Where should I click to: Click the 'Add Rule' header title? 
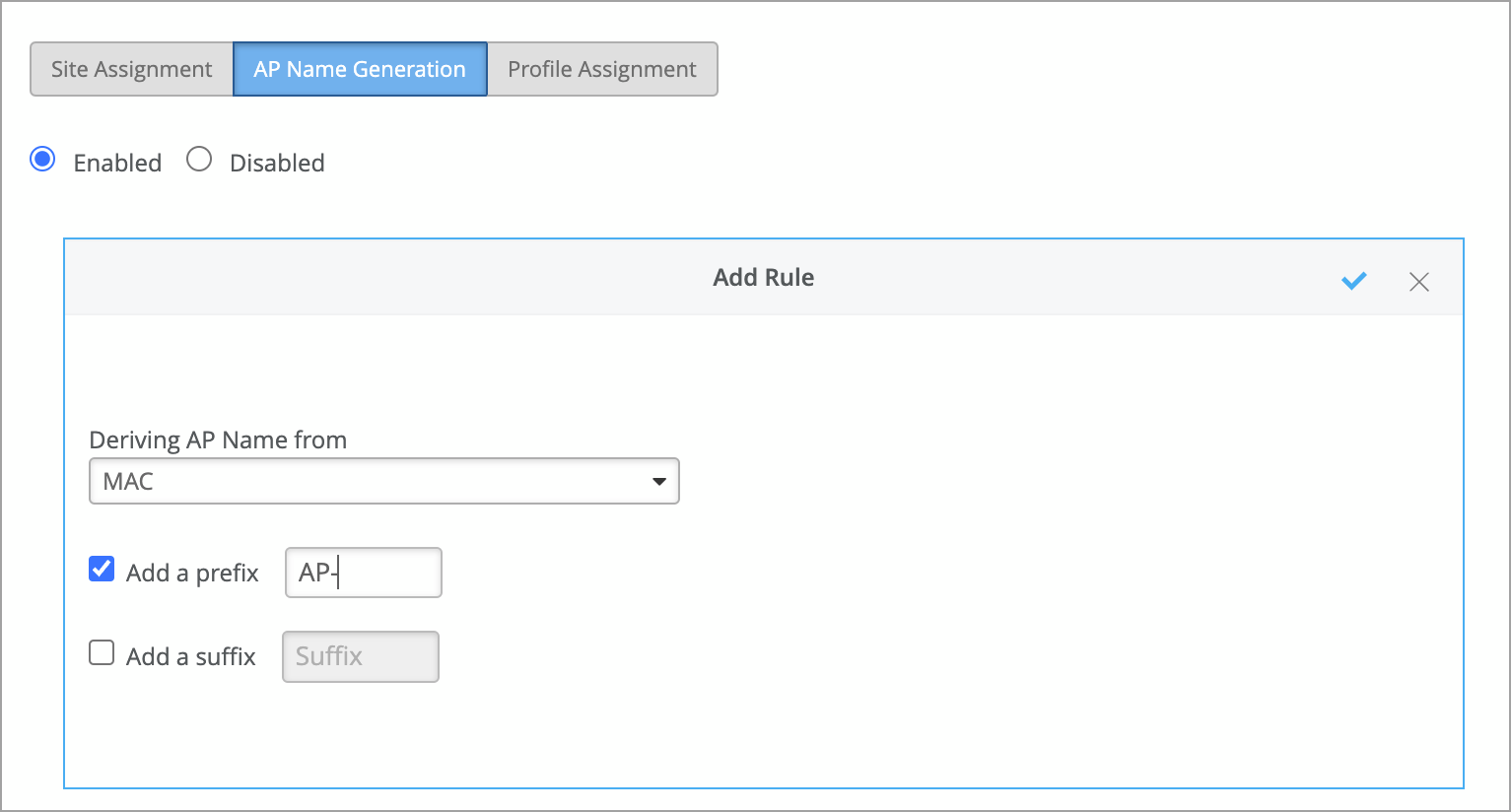764,278
